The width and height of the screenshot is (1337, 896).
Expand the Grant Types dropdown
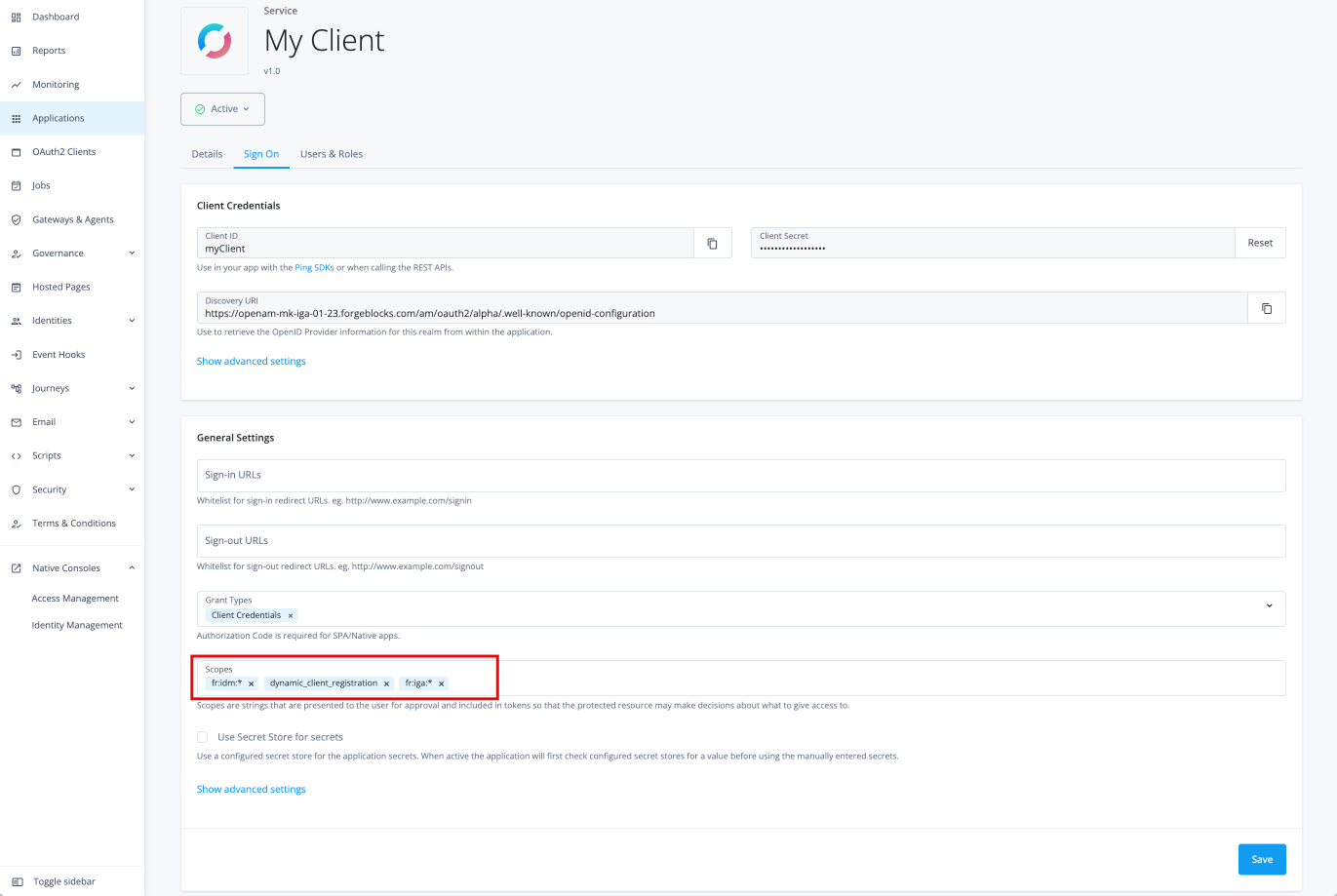click(x=1271, y=607)
